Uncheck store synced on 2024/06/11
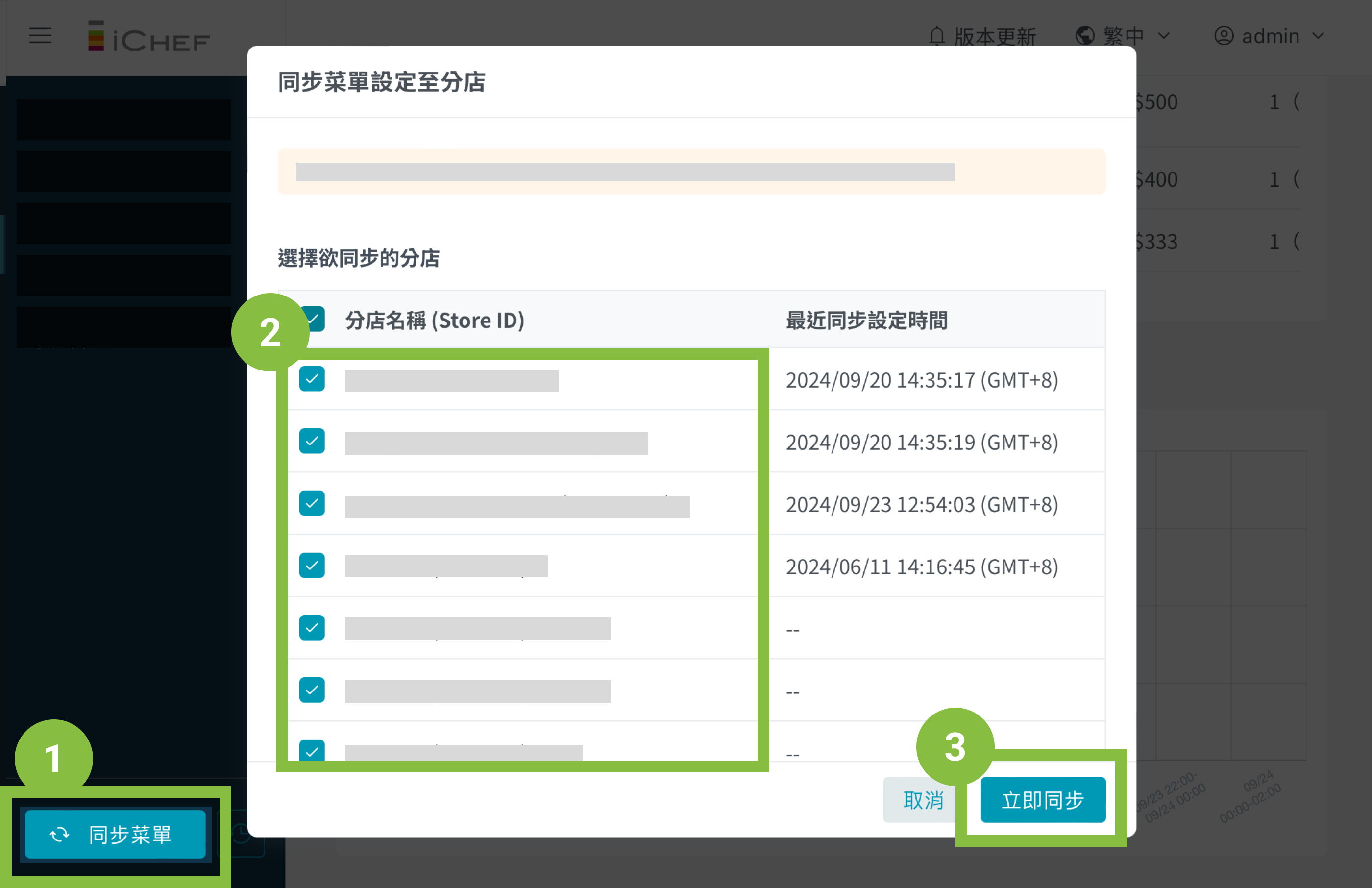 pyautogui.click(x=312, y=566)
